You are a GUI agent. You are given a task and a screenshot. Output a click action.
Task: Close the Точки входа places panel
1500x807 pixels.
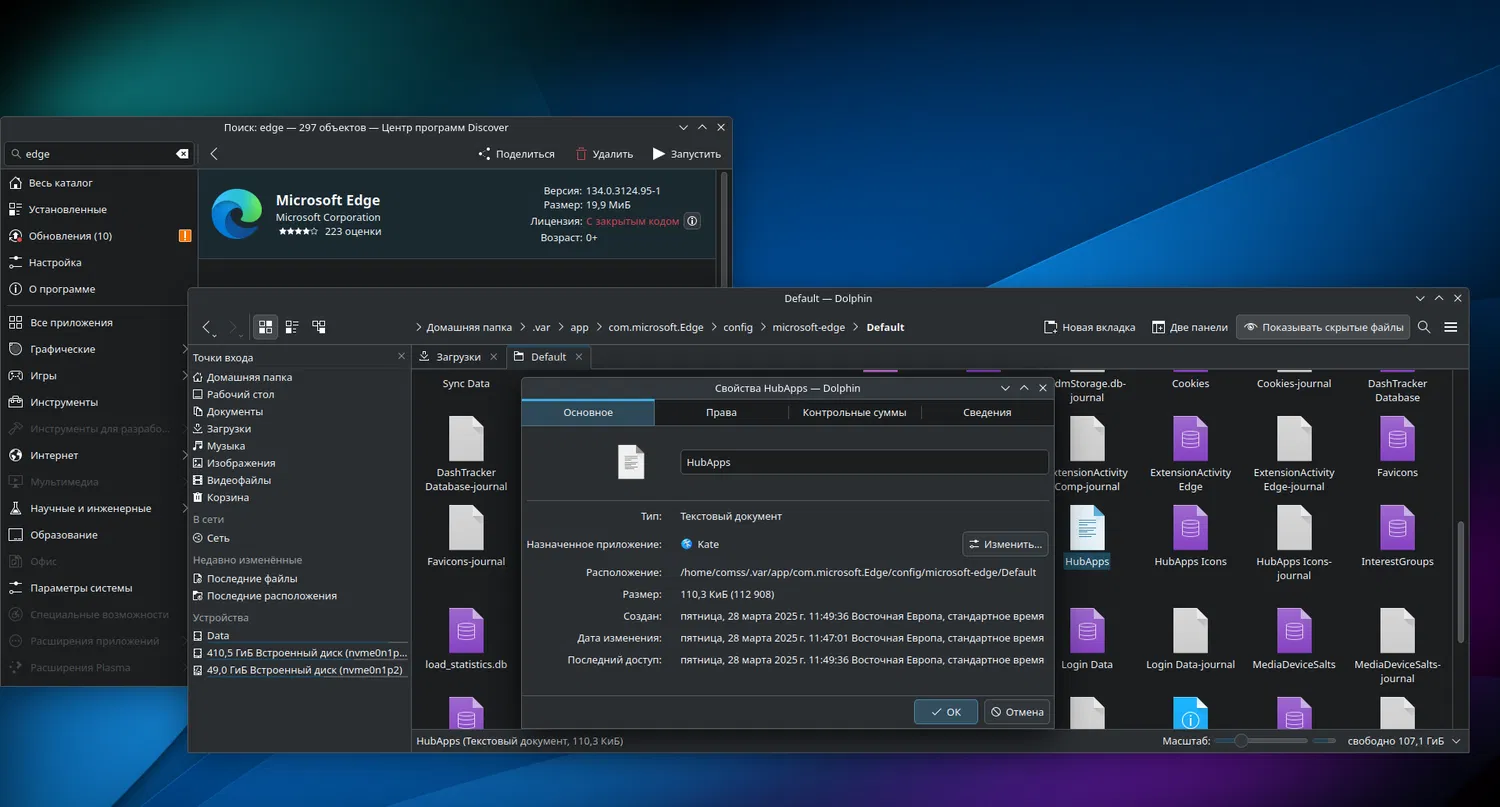pyautogui.click(x=401, y=357)
